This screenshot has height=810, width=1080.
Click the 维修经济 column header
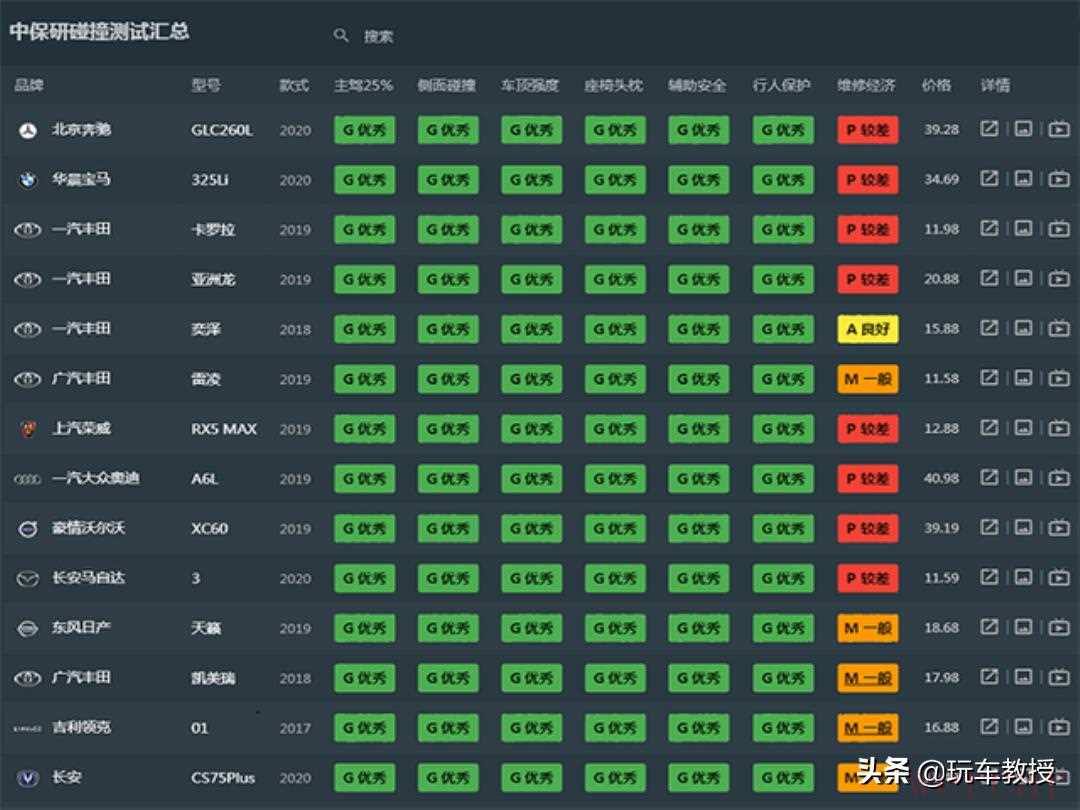click(866, 85)
